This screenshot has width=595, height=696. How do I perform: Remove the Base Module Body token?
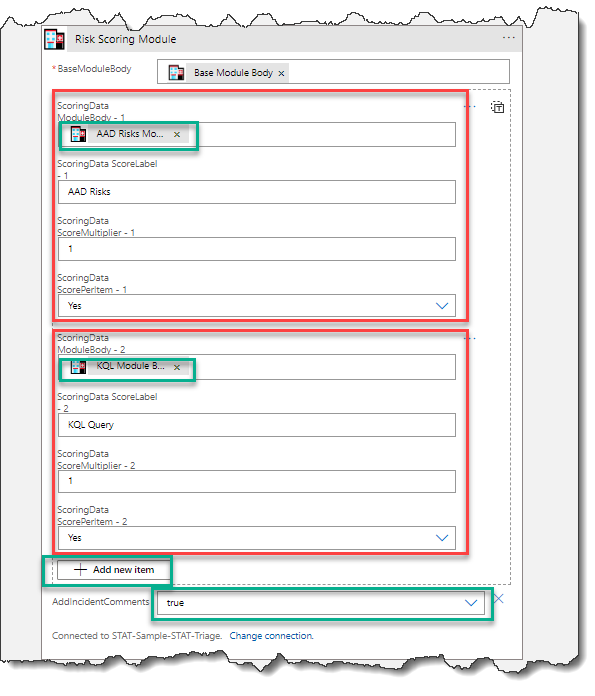(281, 74)
